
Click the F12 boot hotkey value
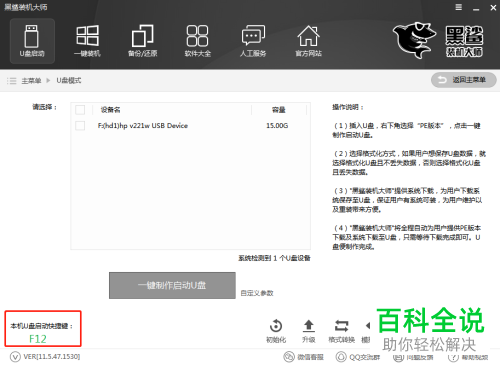[x=38, y=339]
